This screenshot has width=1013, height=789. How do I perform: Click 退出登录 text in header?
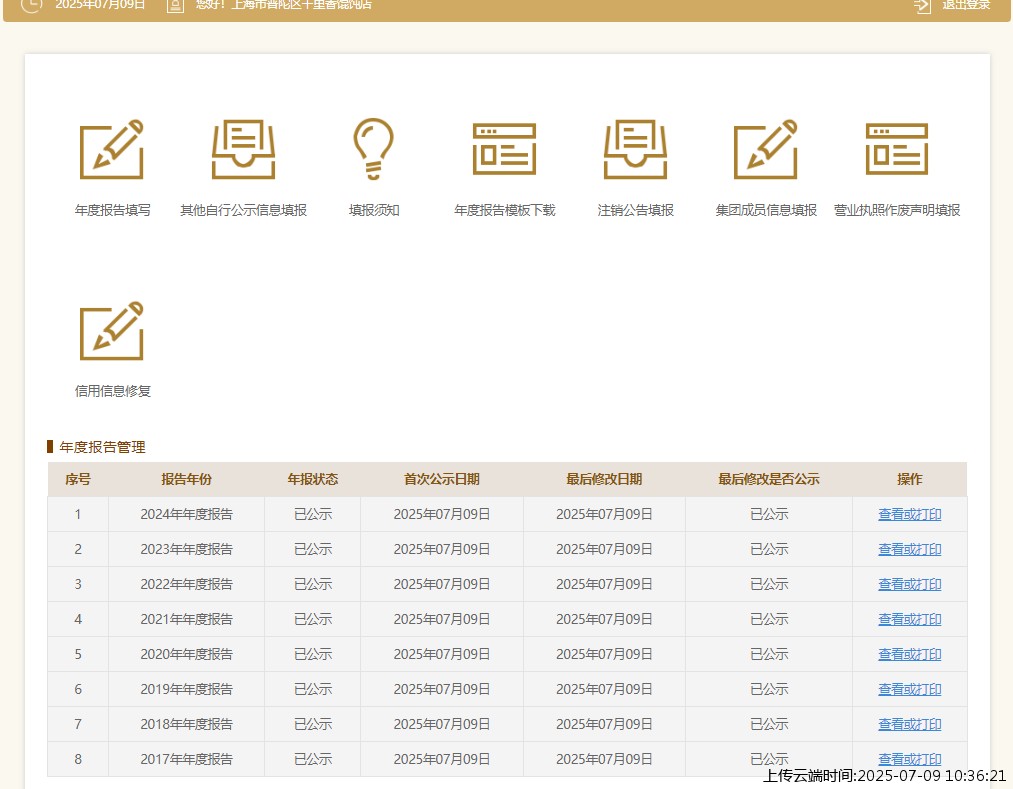pos(966,5)
